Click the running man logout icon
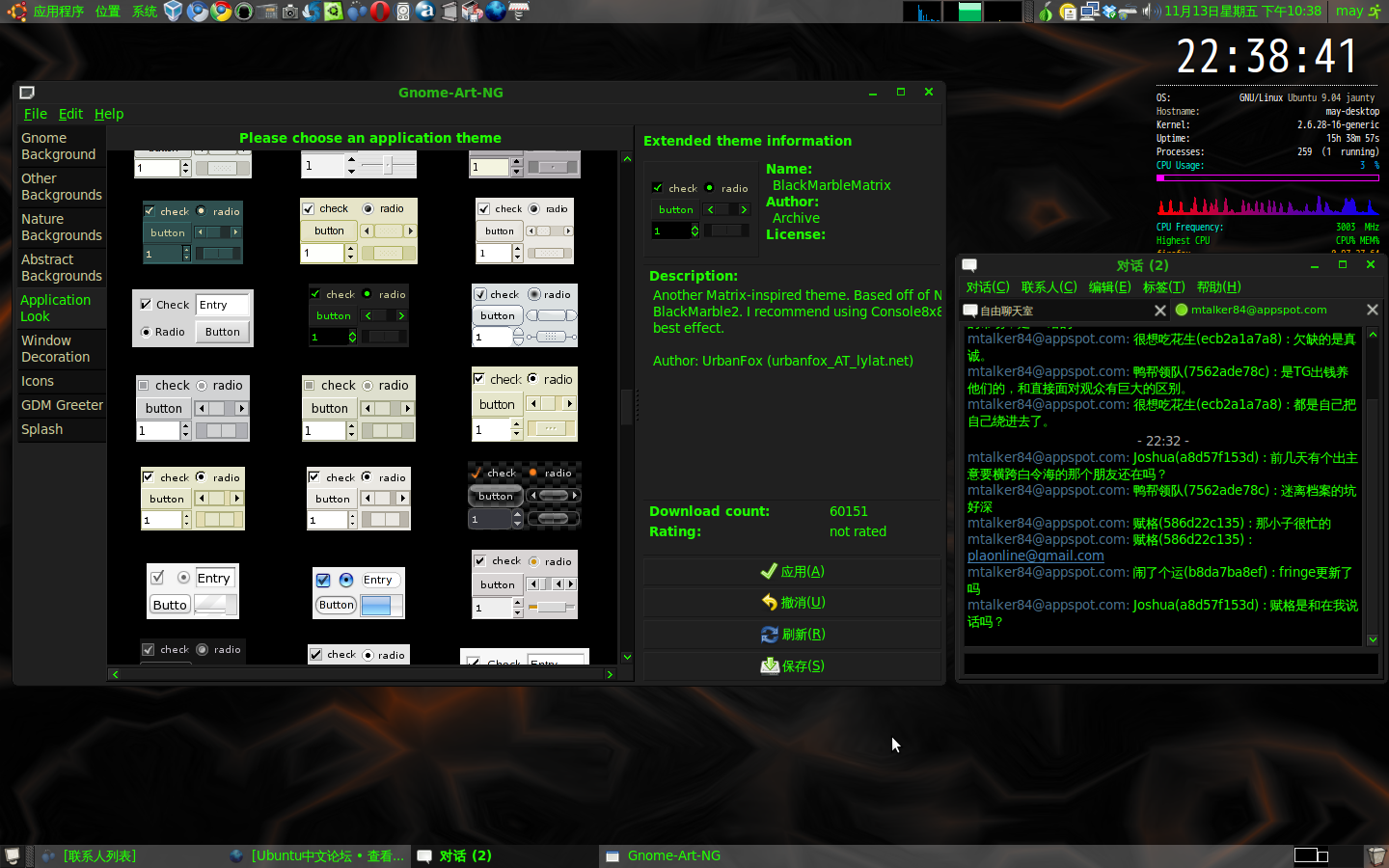1389x868 pixels. click(1375, 12)
